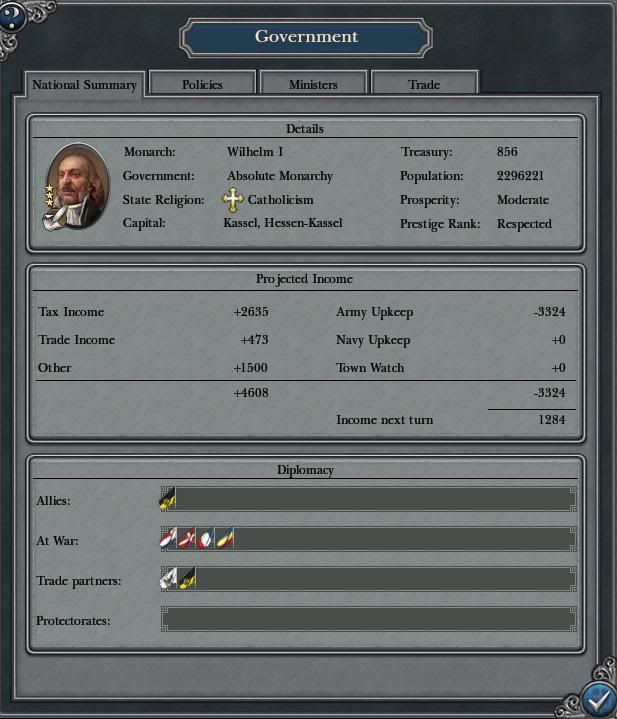This screenshot has height=719, width=617.
Task: Select second red flag in At War row
Action: [187, 538]
